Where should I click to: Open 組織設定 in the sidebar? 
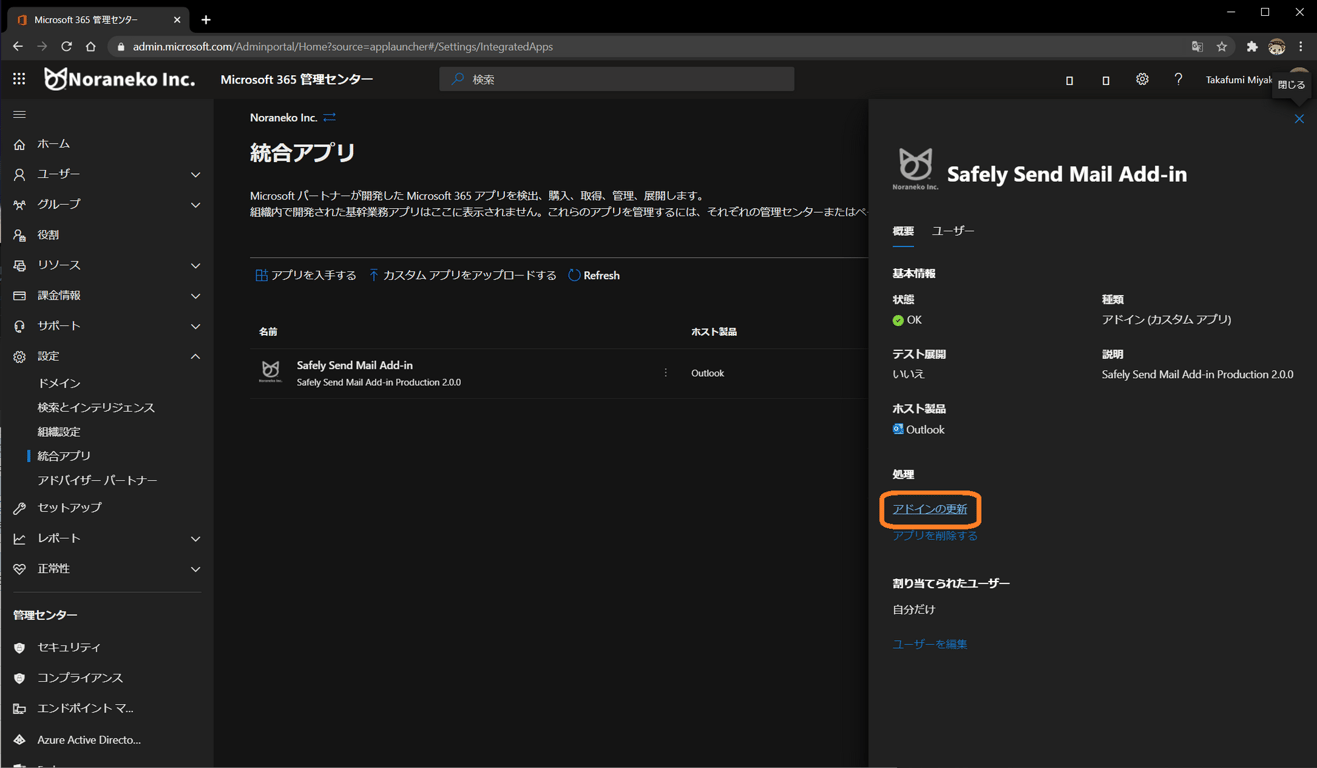pyautogui.click(x=59, y=432)
